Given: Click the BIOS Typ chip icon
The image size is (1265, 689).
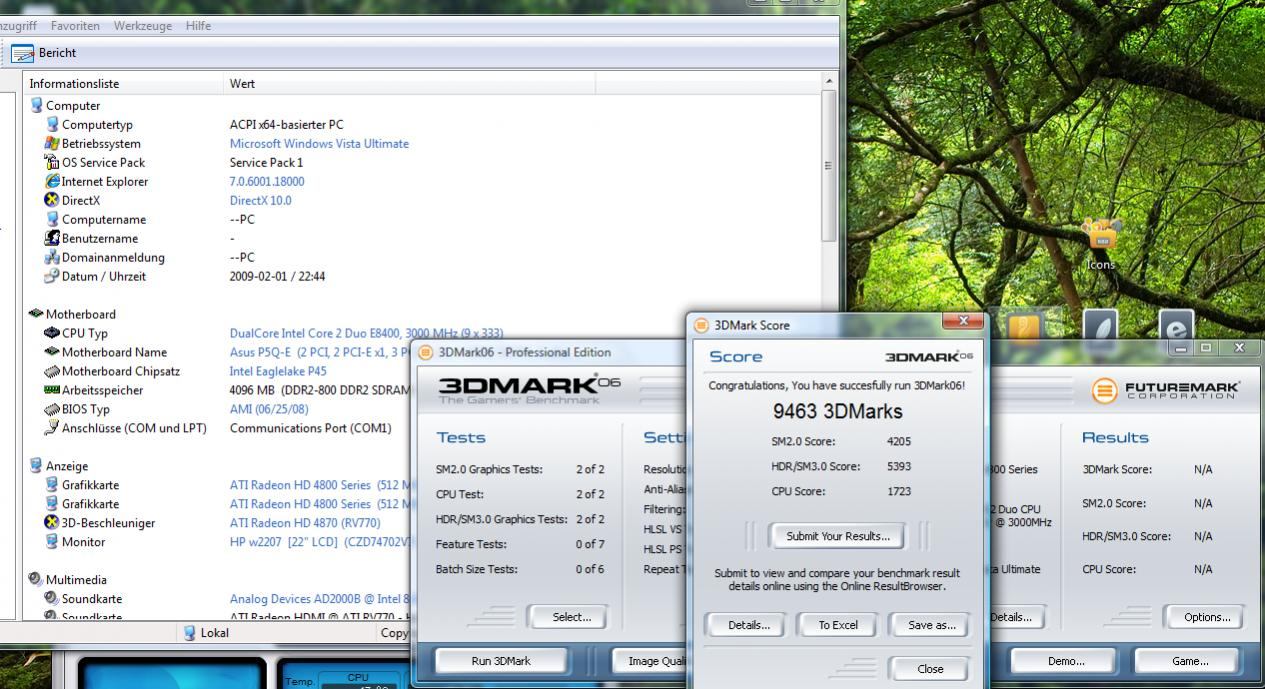Looking at the screenshot, I should point(53,409).
